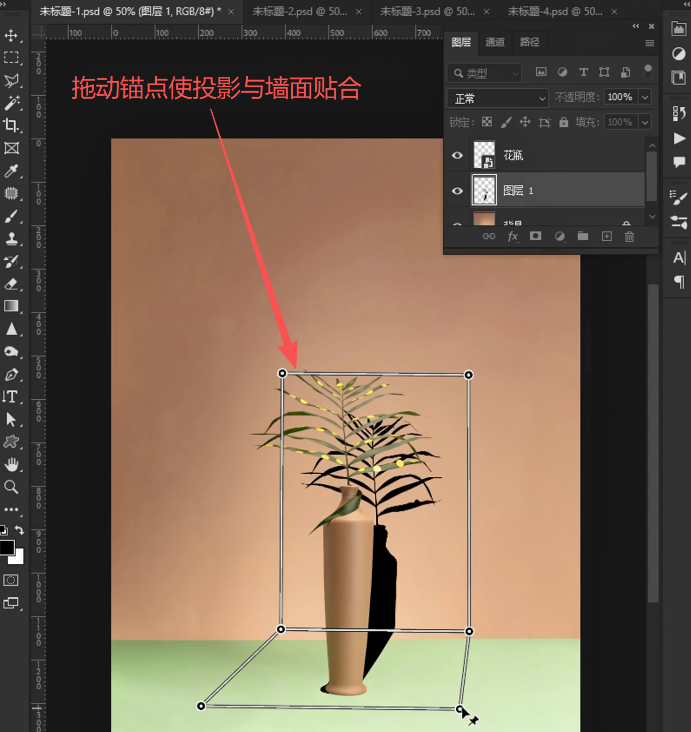This screenshot has width=691, height=732.
Task: Select the Rectangular Marquee tool
Action: click(x=11, y=57)
